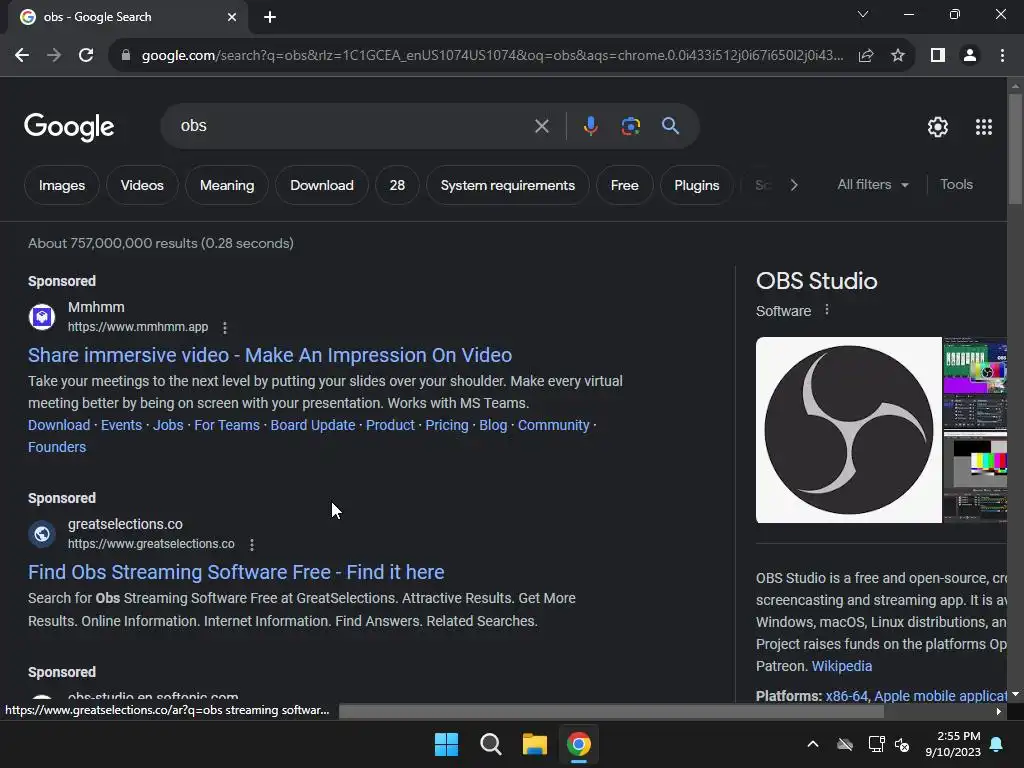Open Mmhmm Community sitelink
The width and height of the screenshot is (1024, 768).
coord(554,425)
